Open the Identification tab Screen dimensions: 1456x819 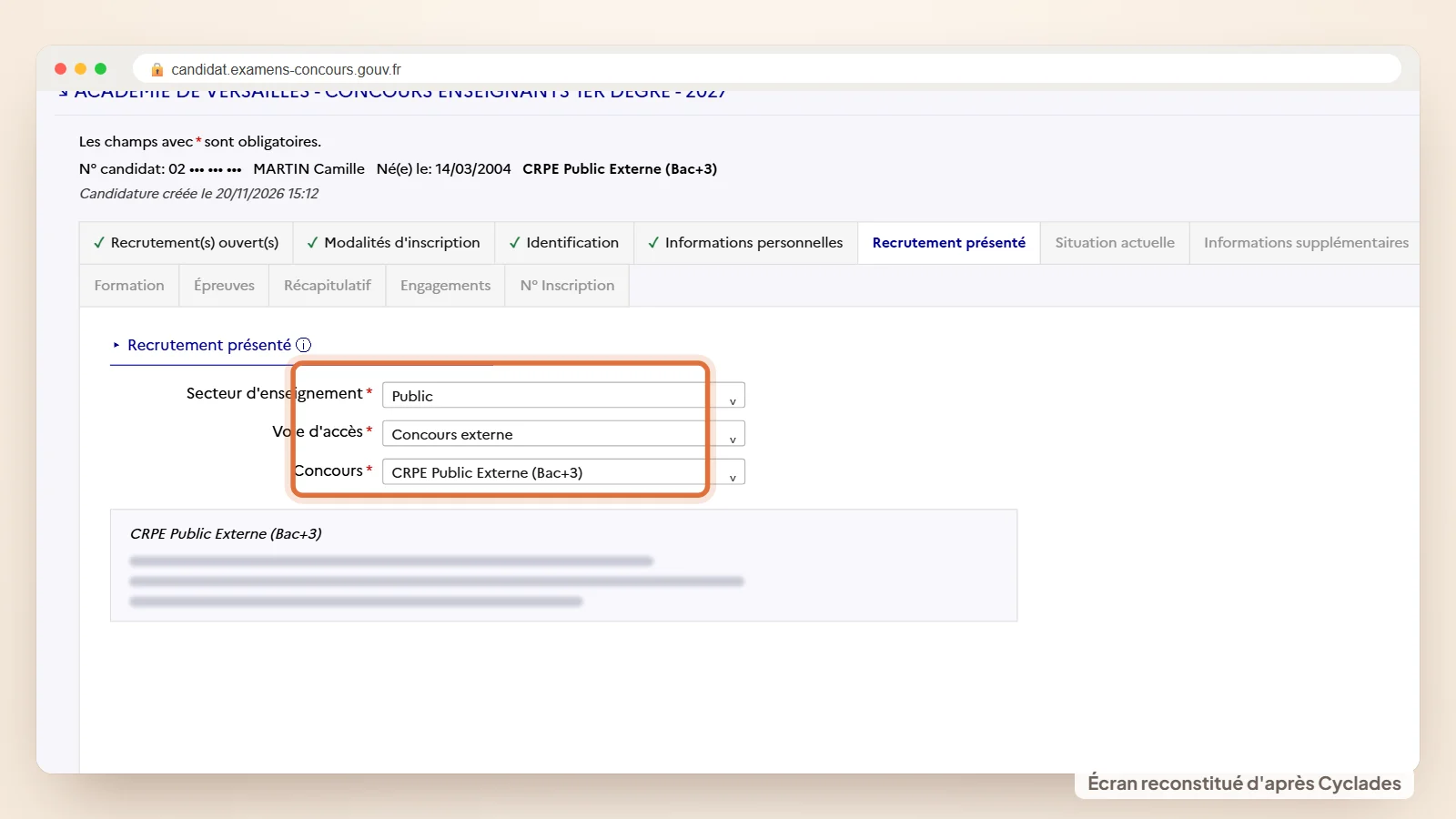564,243
